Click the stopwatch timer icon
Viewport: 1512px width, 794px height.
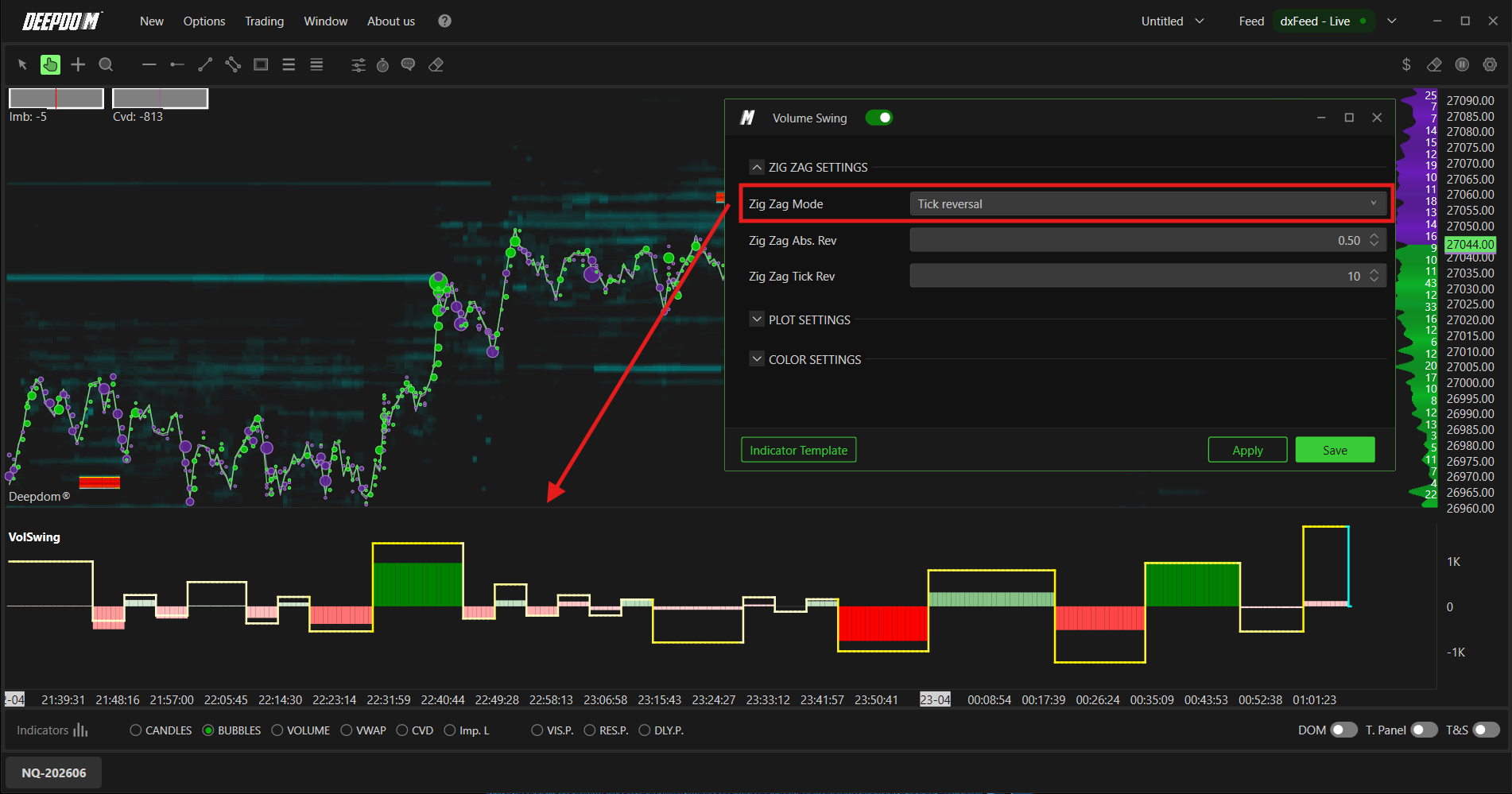382,65
